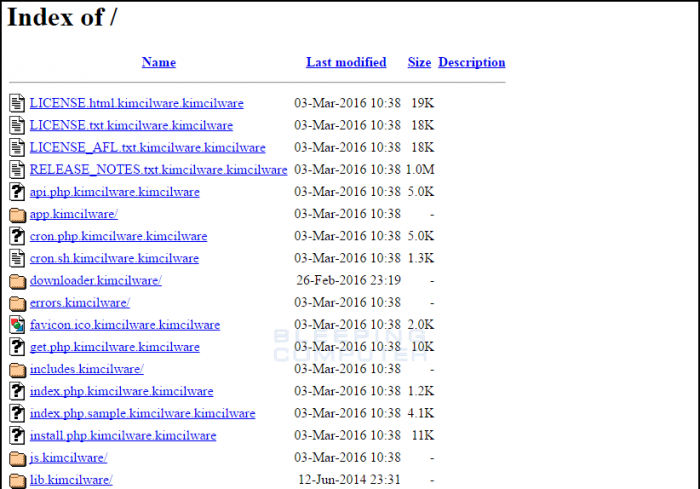The width and height of the screenshot is (700, 489).
Task: Browse into the includes.kimcilware/ directory
Action: [x=86, y=369]
